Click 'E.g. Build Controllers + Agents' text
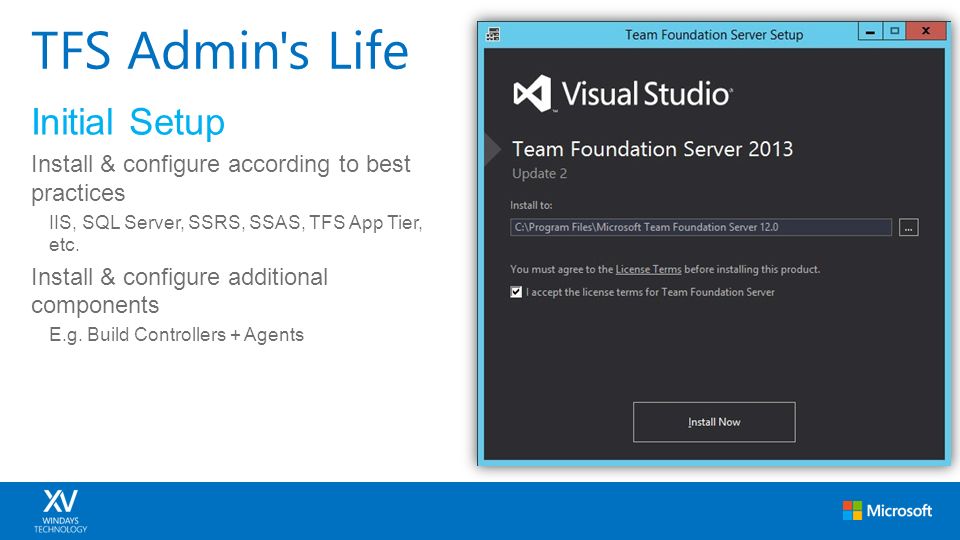Image resolution: width=960 pixels, height=540 pixels. point(176,335)
